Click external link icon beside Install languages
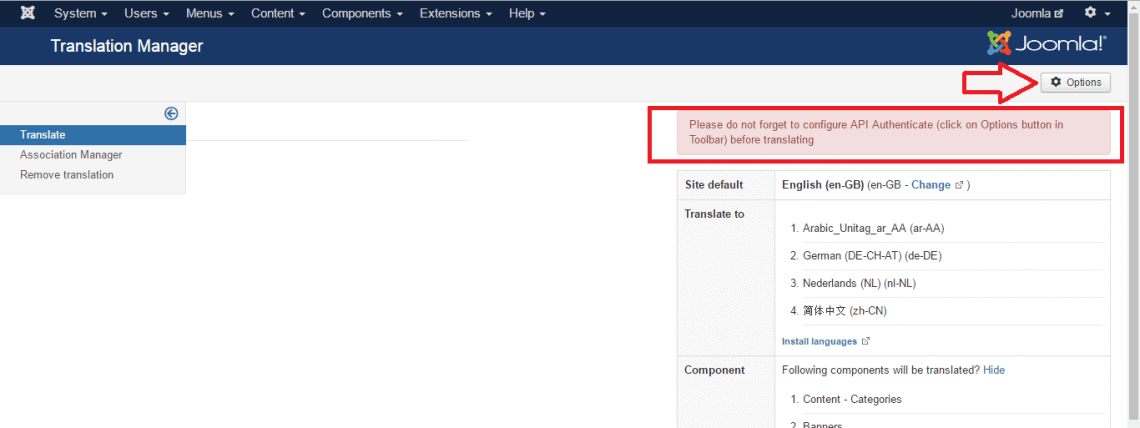1140x428 pixels. point(866,342)
